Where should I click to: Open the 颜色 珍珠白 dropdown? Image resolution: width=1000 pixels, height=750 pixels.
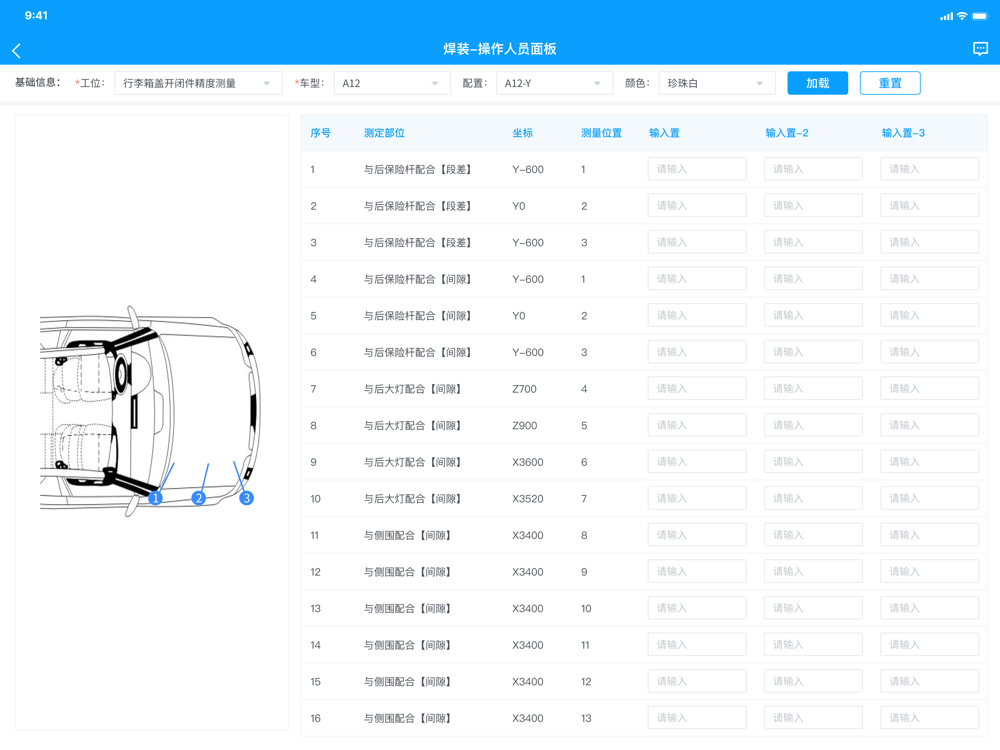coord(717,83)
